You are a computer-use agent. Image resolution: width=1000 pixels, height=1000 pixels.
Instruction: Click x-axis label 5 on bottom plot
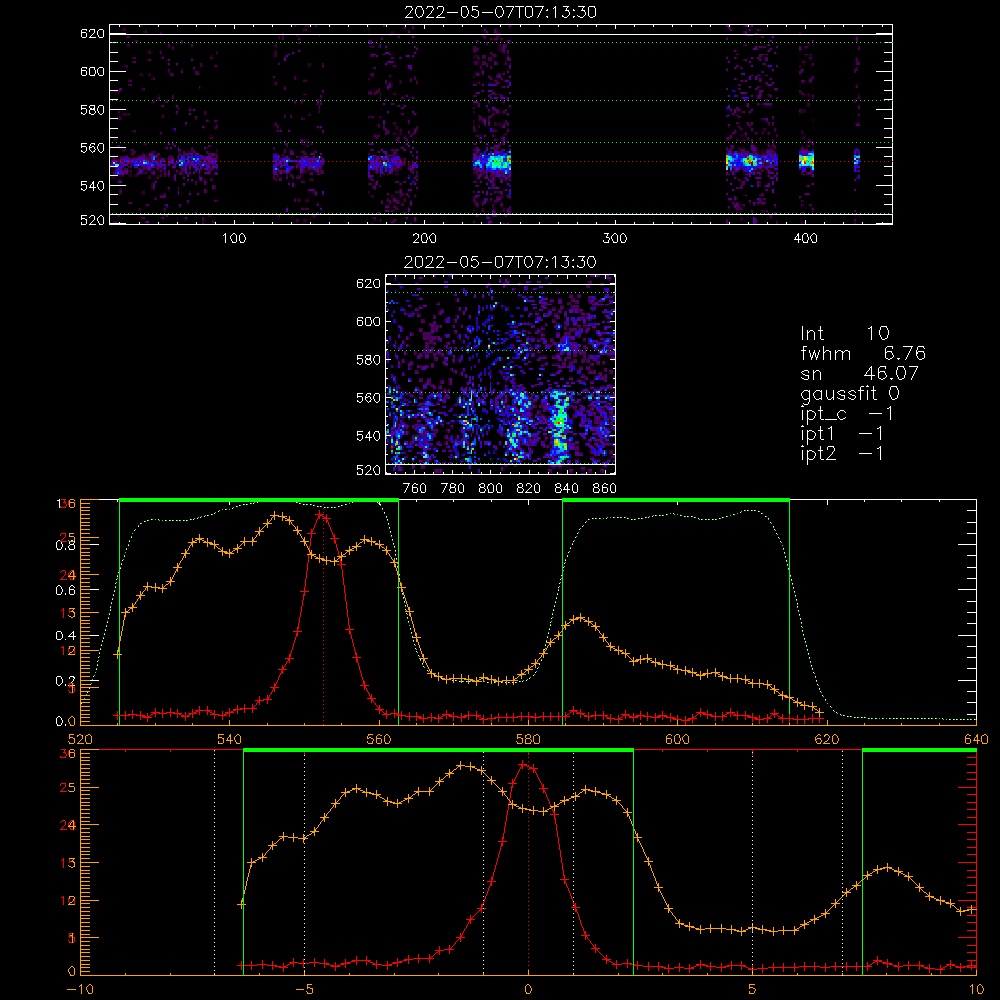tap(752, 989)
